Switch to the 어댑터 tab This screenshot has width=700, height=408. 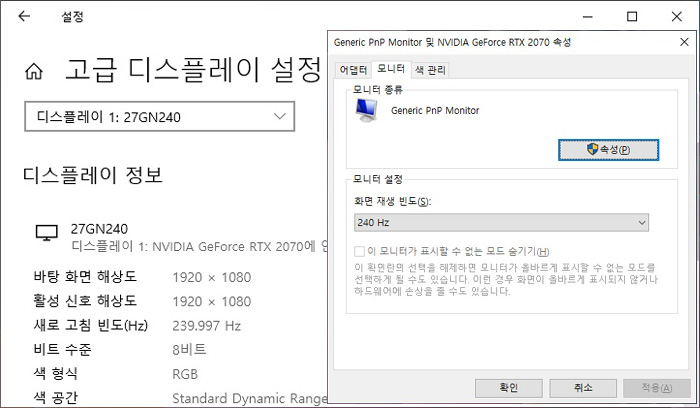click(x=353, y=70)
